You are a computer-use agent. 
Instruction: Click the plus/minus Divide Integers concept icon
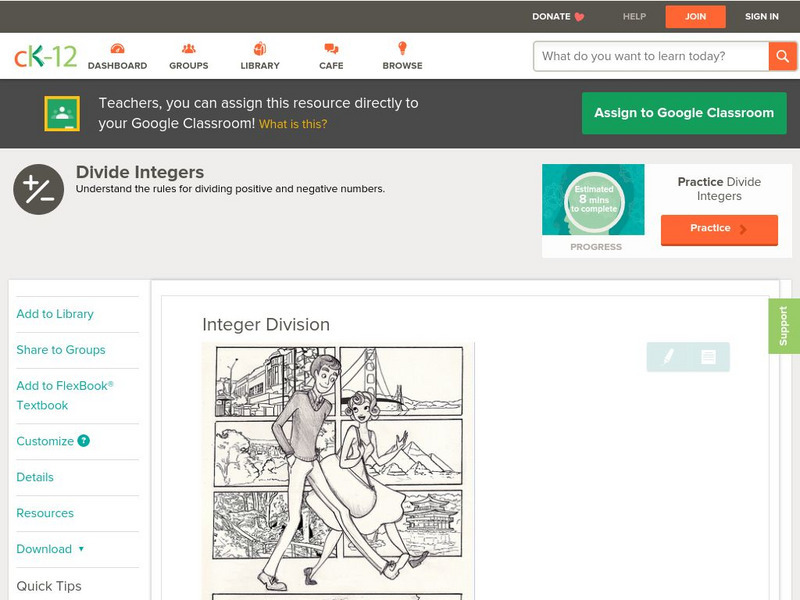tap(39, 189)
